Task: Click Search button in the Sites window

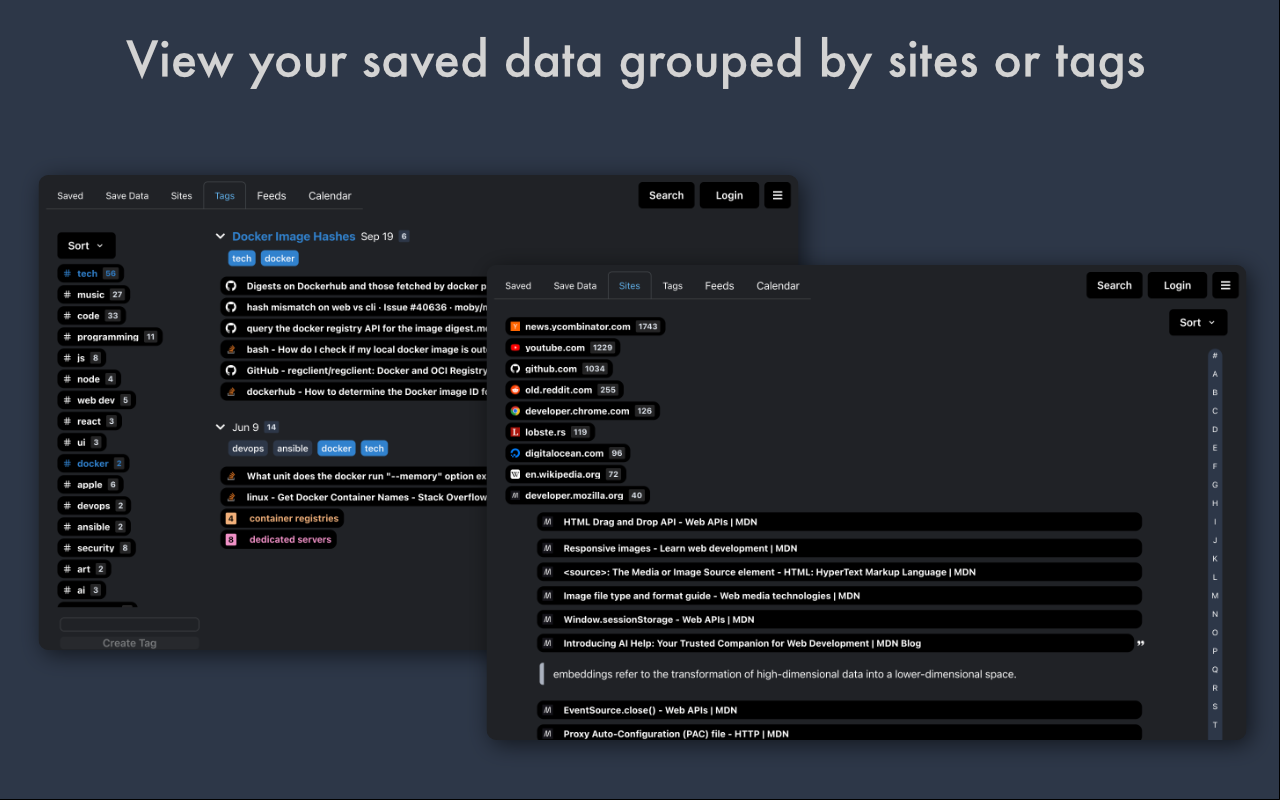Action: (x=1114, y=285)
